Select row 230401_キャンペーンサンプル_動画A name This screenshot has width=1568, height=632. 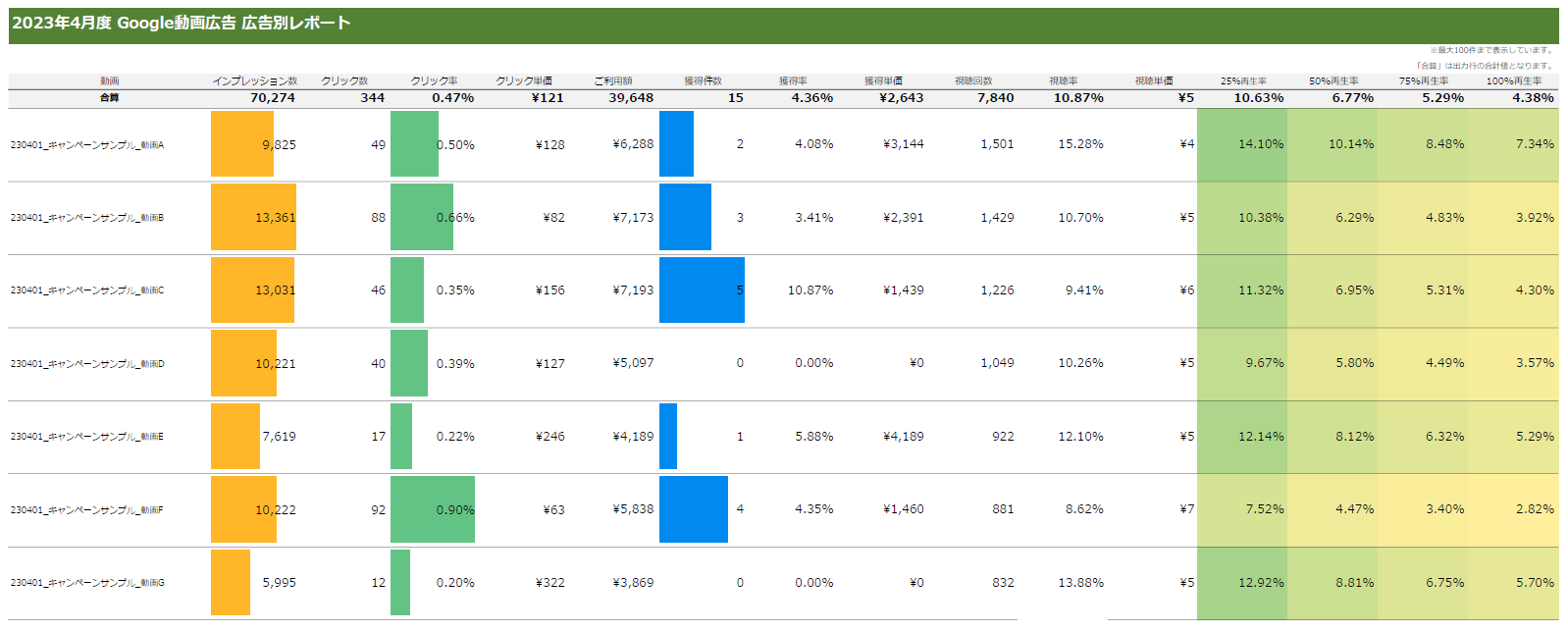tap(87, 145)
